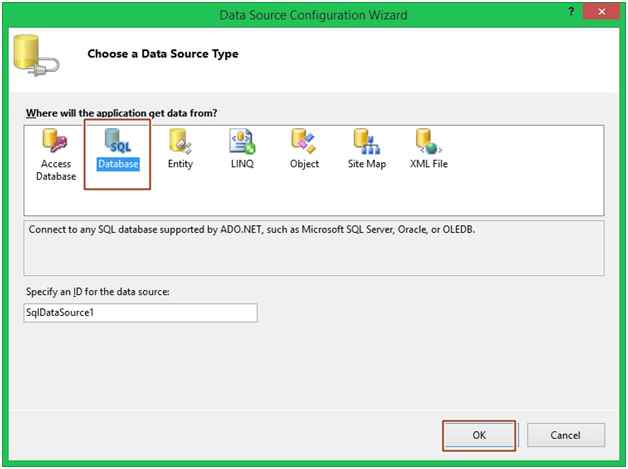Select the LINQ data source icon
Viewport: 628px width, 469px height.
click(x=242, y=141)
